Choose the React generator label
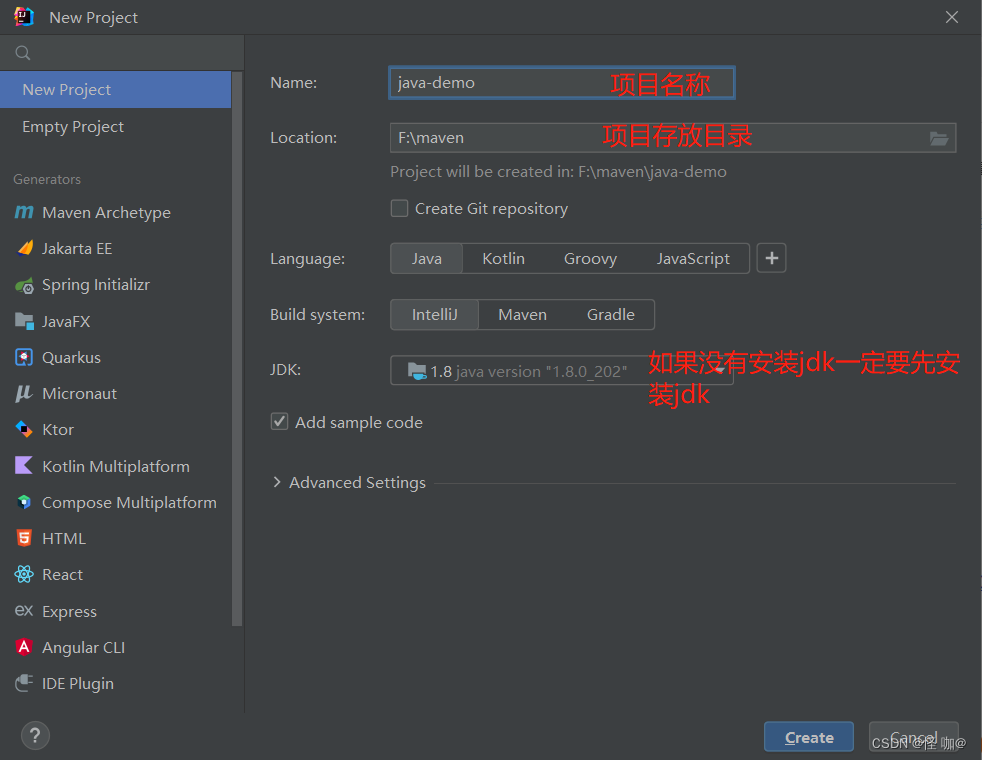Screen dimensions: 982x760 62,575
